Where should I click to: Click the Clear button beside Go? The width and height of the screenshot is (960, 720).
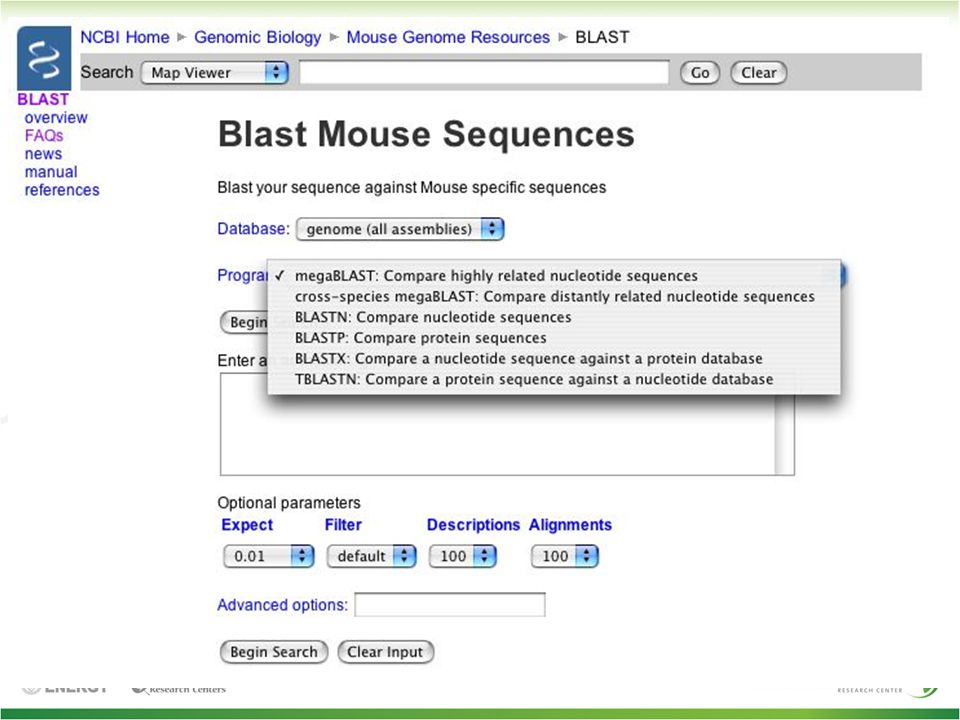(759, 73)
